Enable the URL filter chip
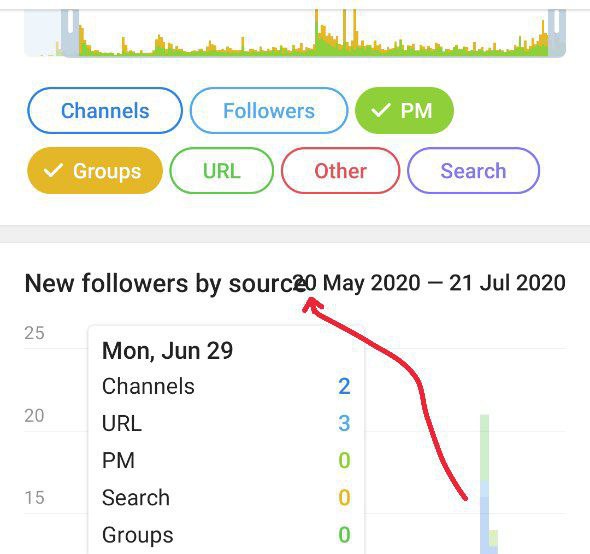 [x=222, y=170]
